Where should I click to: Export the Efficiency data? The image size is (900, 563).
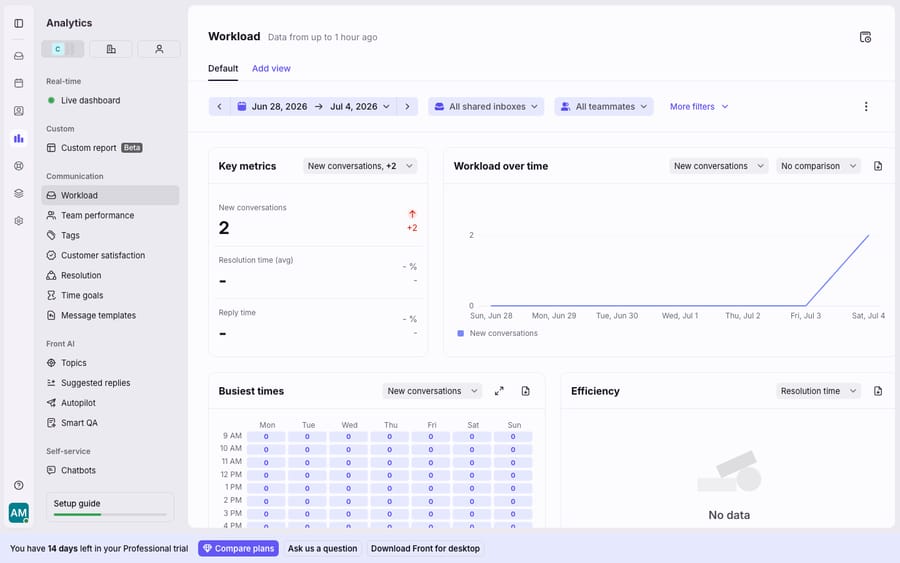click(878, 391)
